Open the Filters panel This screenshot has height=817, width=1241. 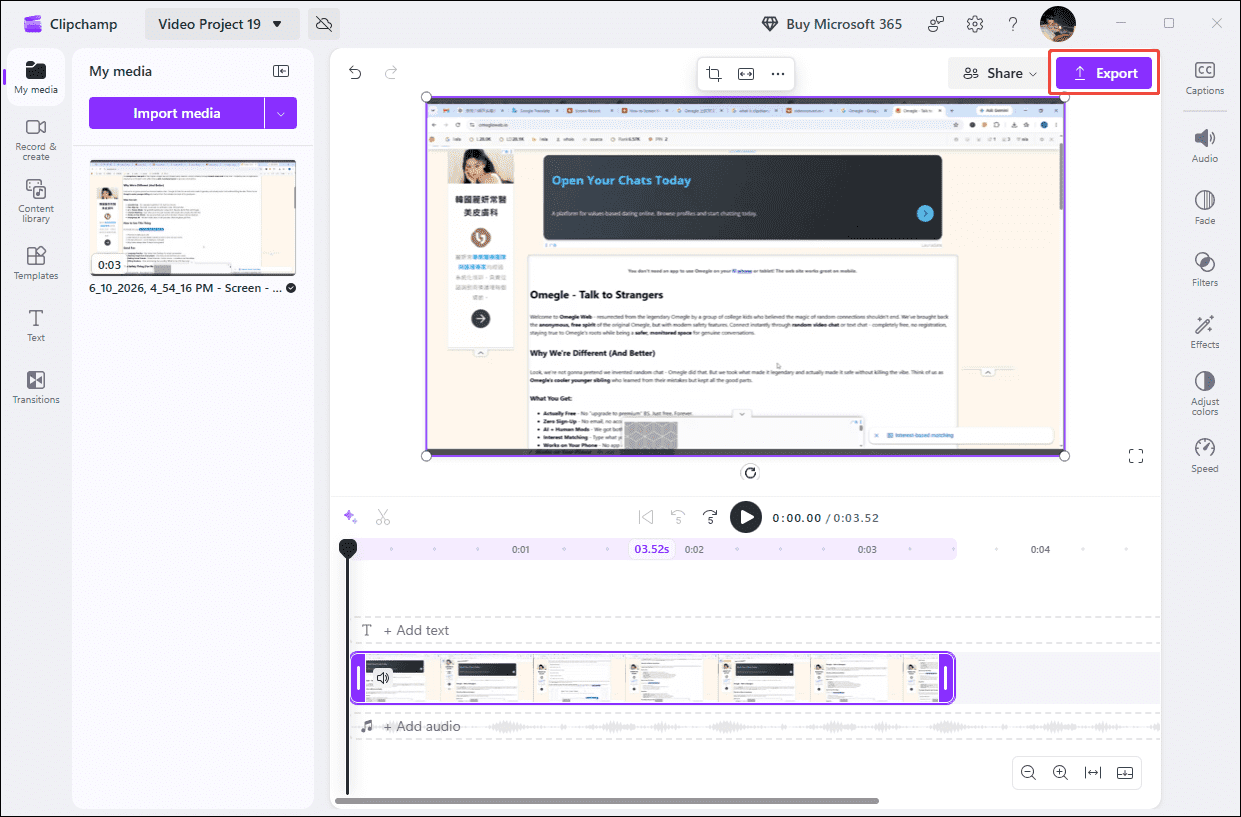(1204, 269)
